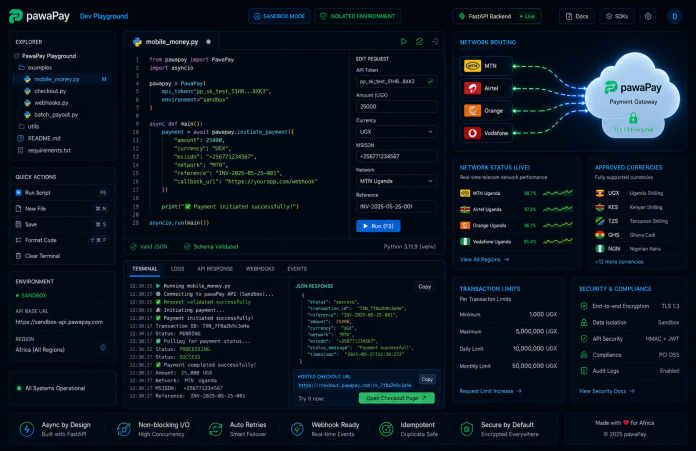Collapse the examples folder
The width and height of the screenshot is (696, 451).
(x=35, y=67)
